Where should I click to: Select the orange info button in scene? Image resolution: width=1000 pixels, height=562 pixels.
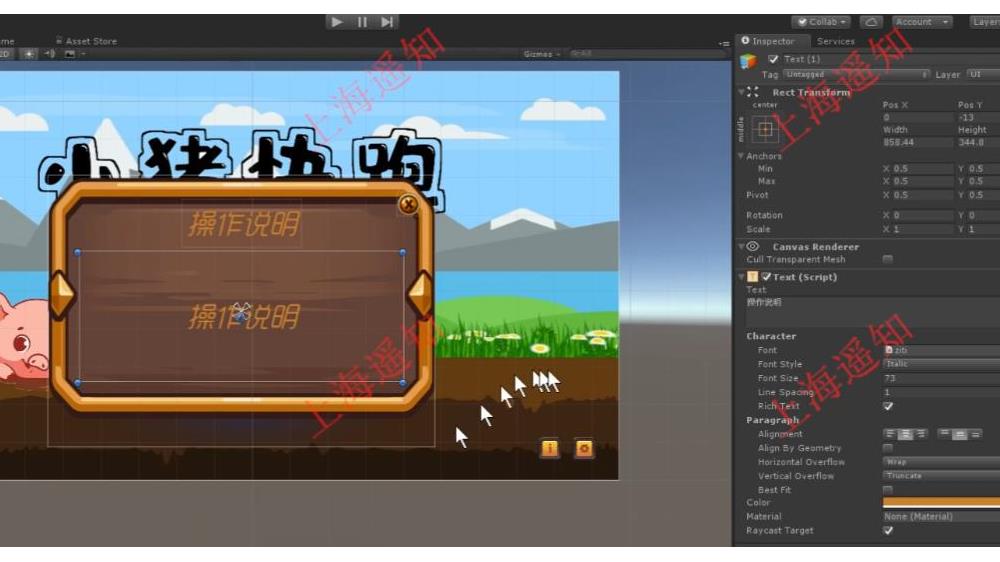[x=550, y=448]
